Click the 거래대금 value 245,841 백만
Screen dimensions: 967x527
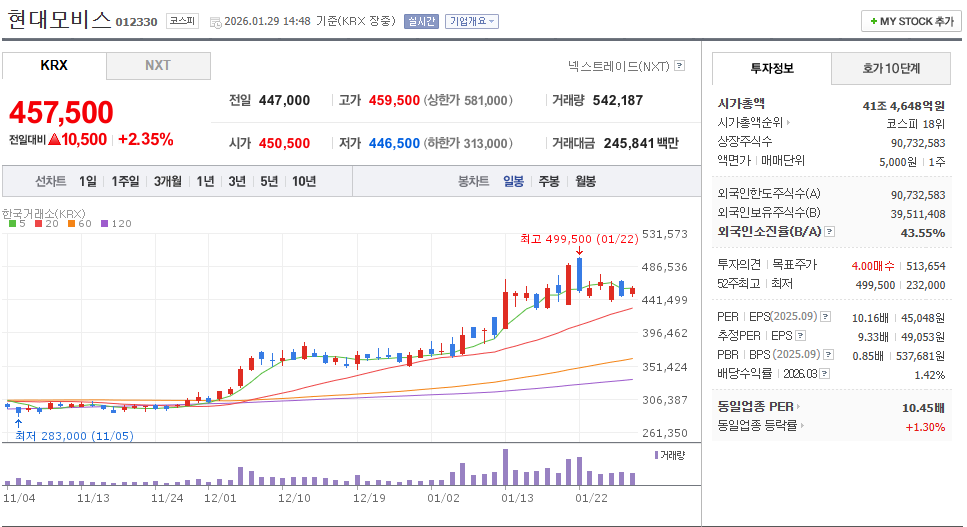(641, 144)
